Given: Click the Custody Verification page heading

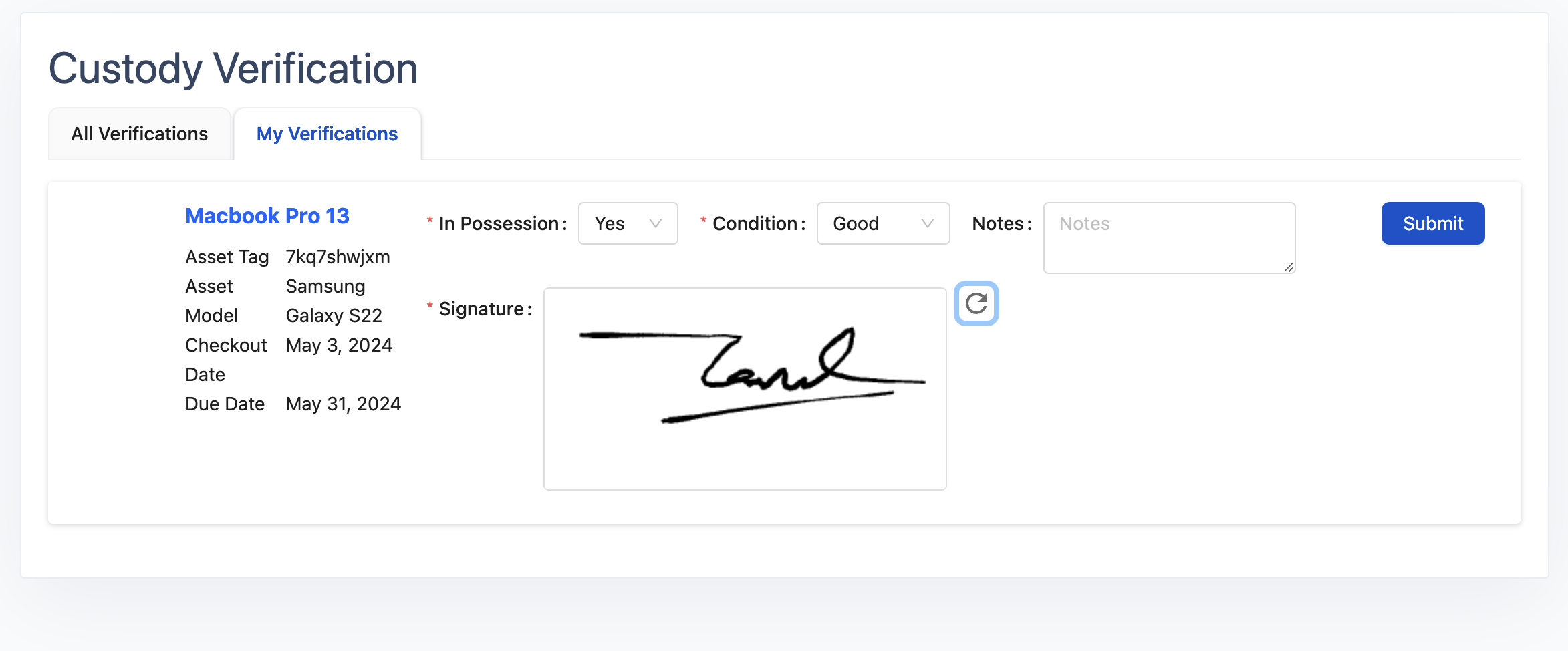Looking at the screenshot, I should pos(233,68).
